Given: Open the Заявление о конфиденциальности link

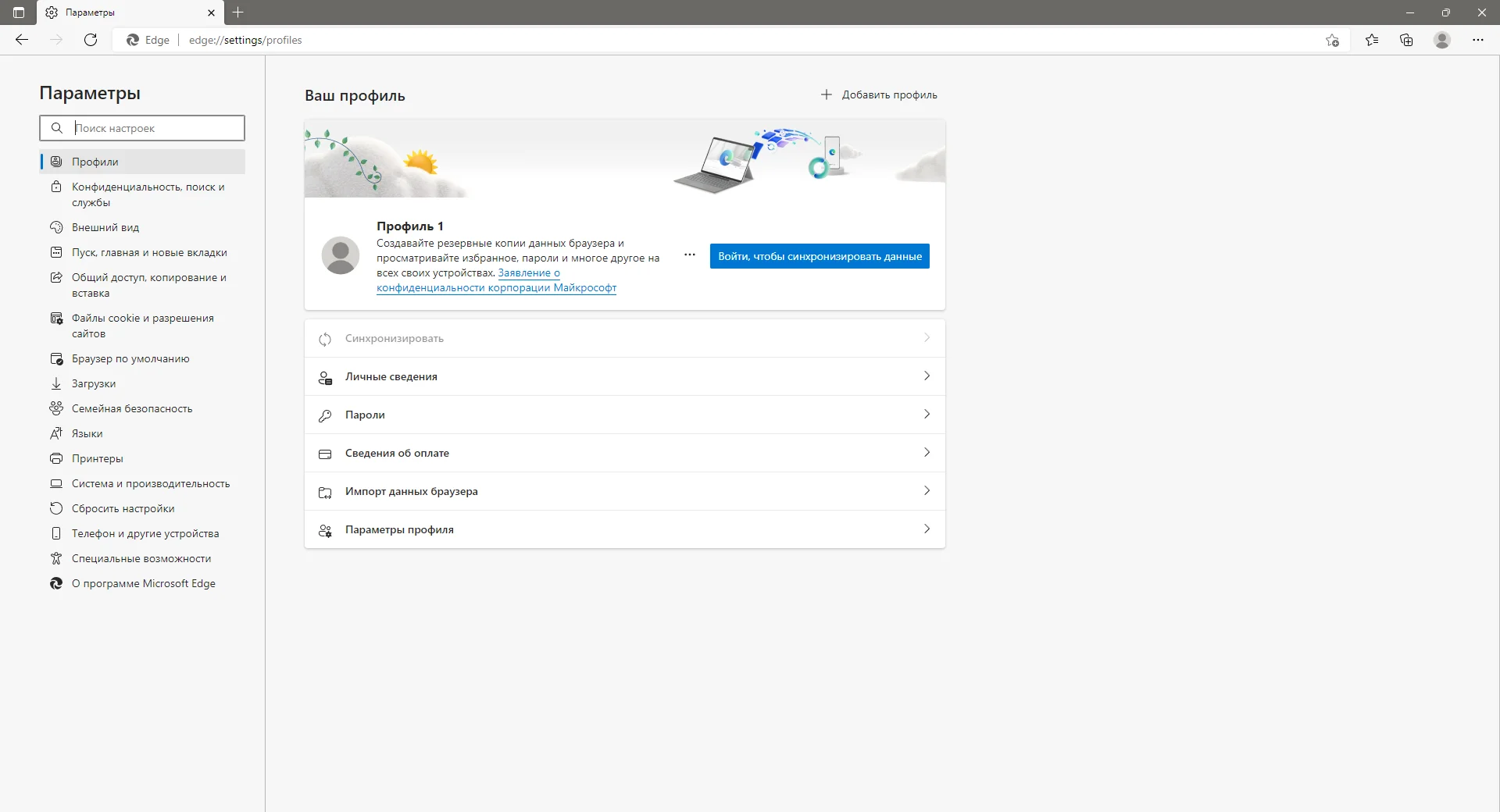Looking at the screenshot, I should (497, 280).
